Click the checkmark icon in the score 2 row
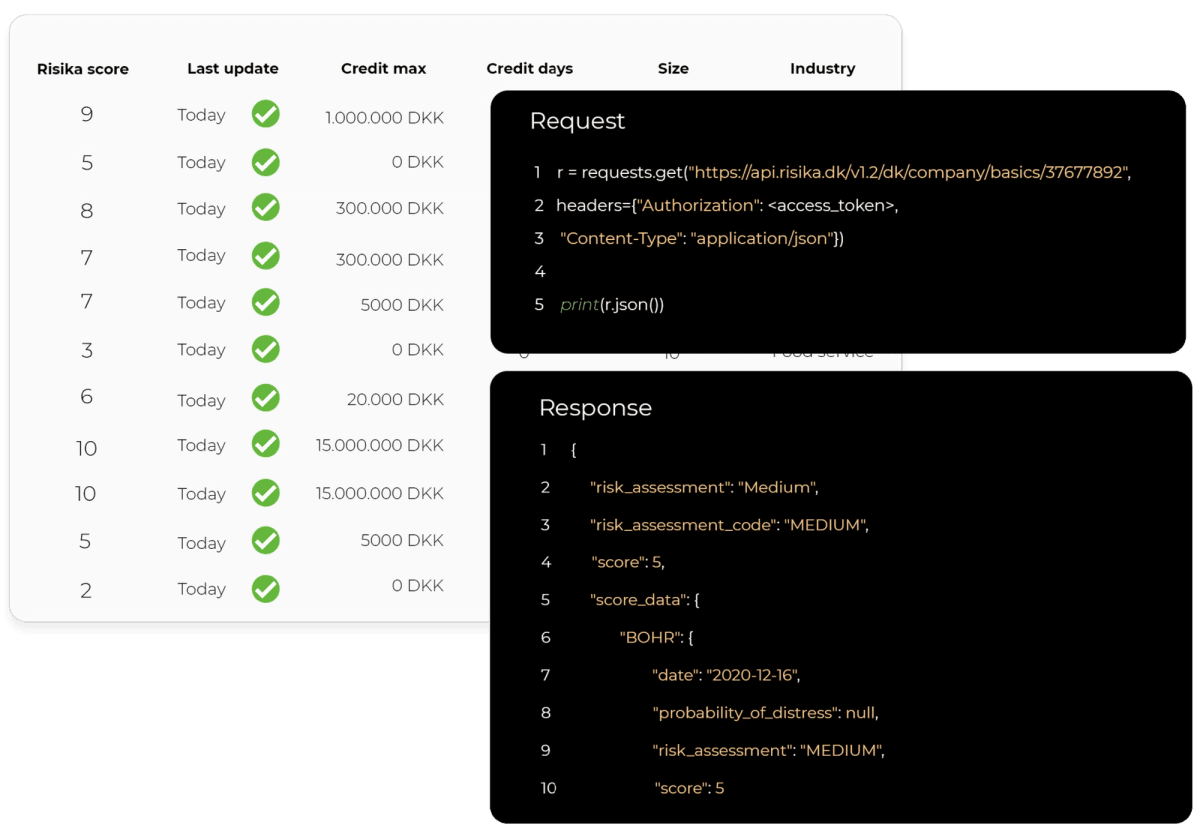 point(265,589)
